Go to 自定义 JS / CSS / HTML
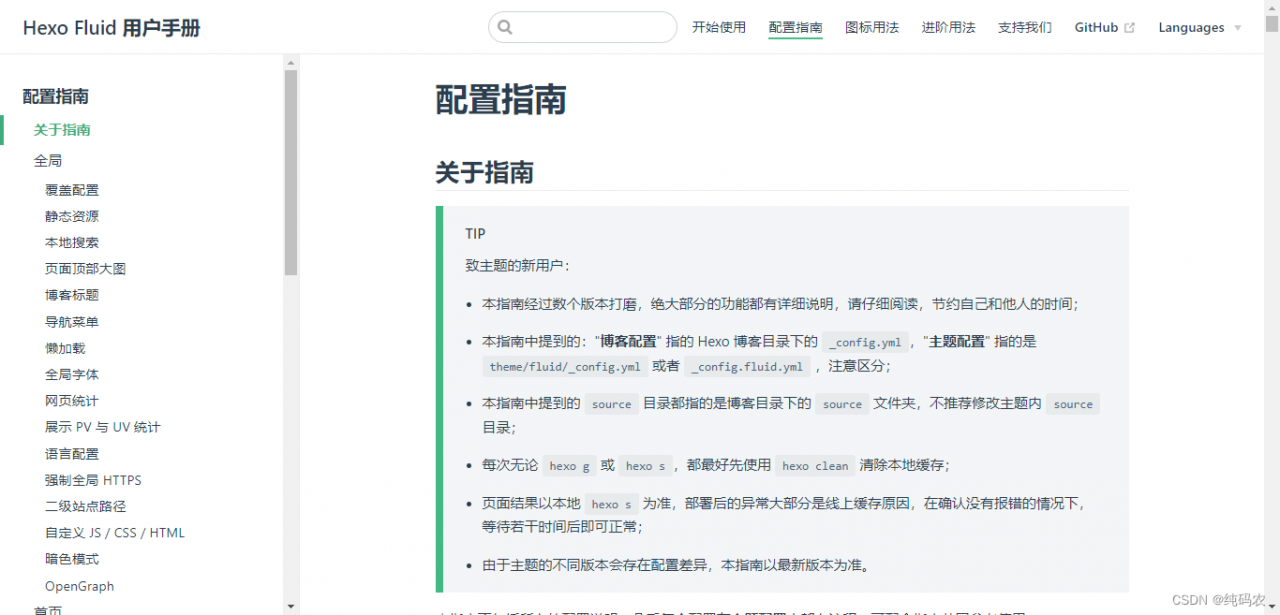 pyautogui.click(x=115, y=533)
